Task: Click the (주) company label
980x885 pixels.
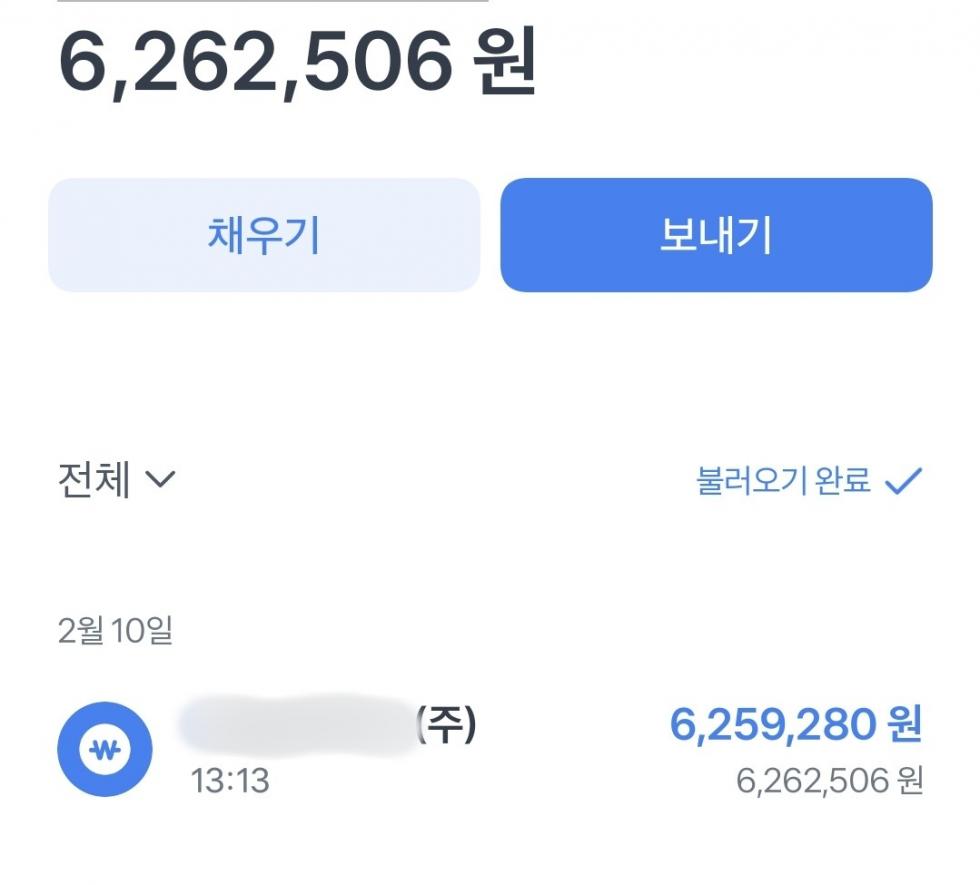Action: tap(446, 724)
